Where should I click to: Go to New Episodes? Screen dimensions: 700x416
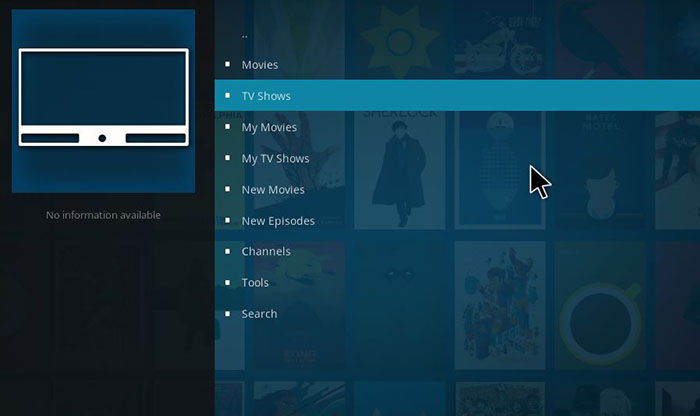(457, 220)
